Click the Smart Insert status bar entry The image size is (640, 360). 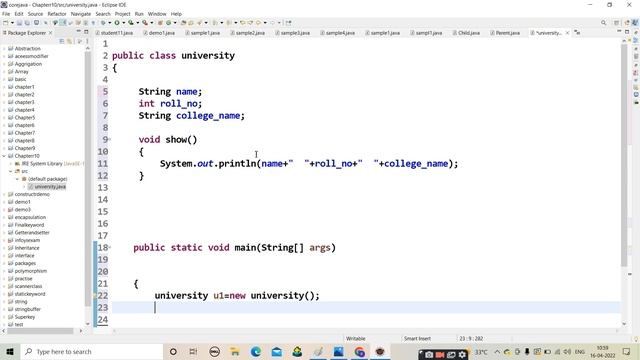click(x=417, y=338)
